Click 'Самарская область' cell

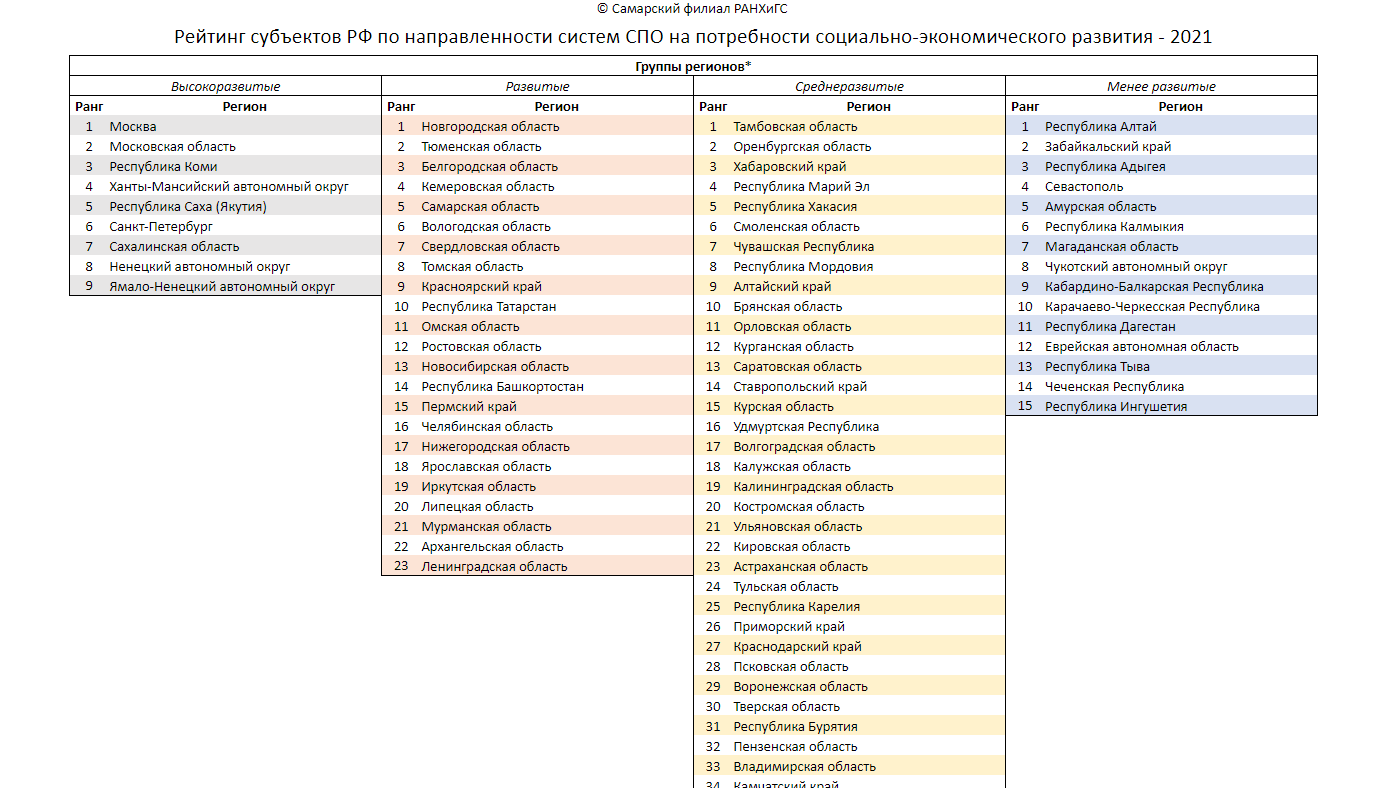pyautogui.click(x=480, y=207)
